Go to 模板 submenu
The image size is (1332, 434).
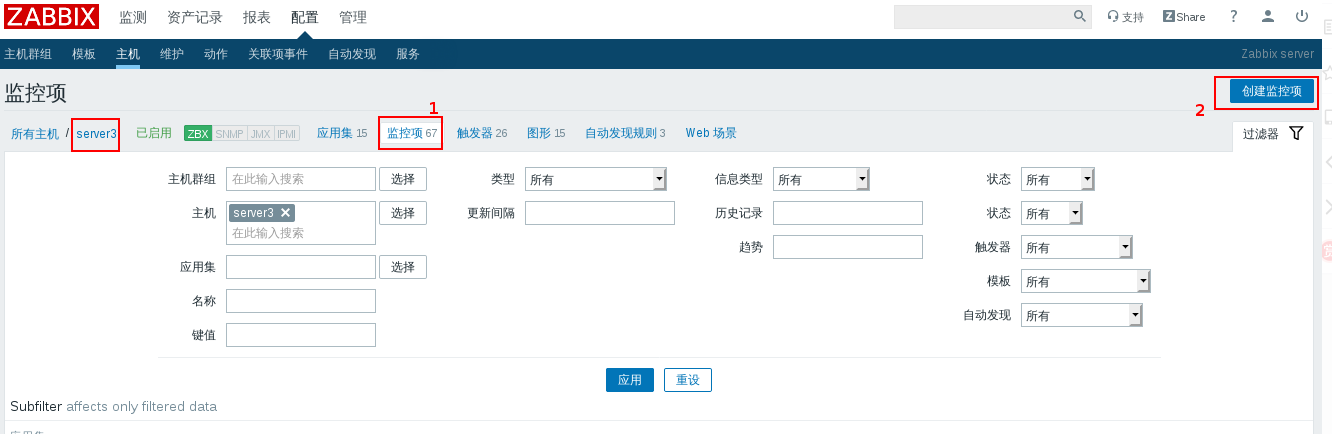tap(84, 54)
